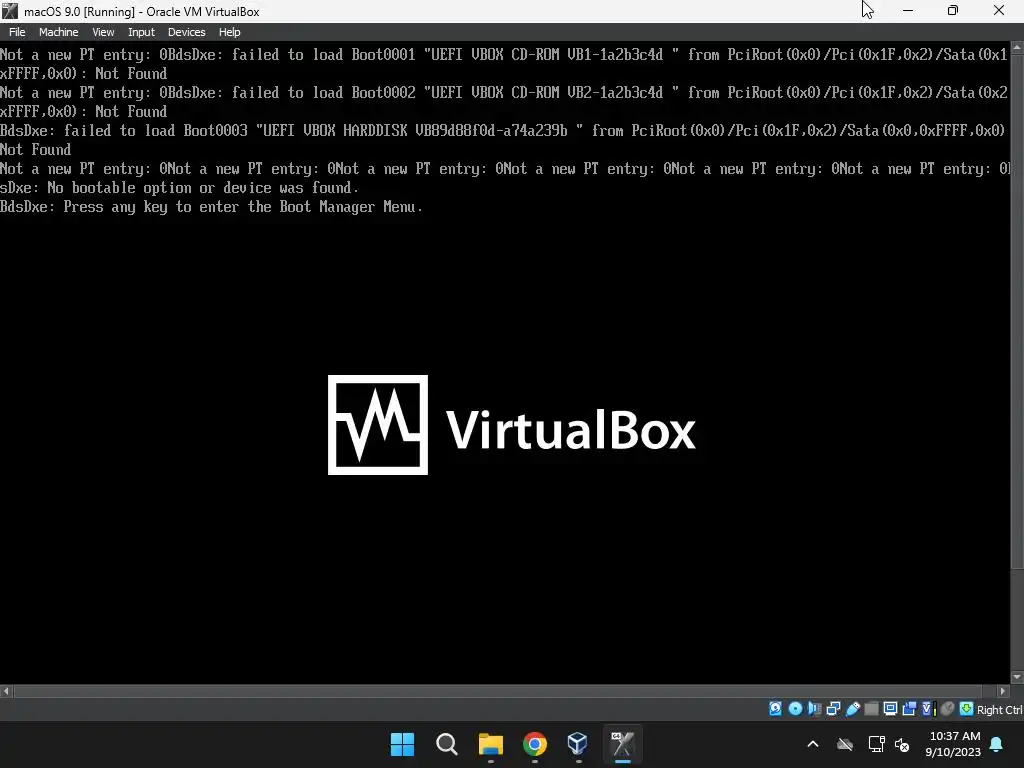Open the View menu

(103, 32)
